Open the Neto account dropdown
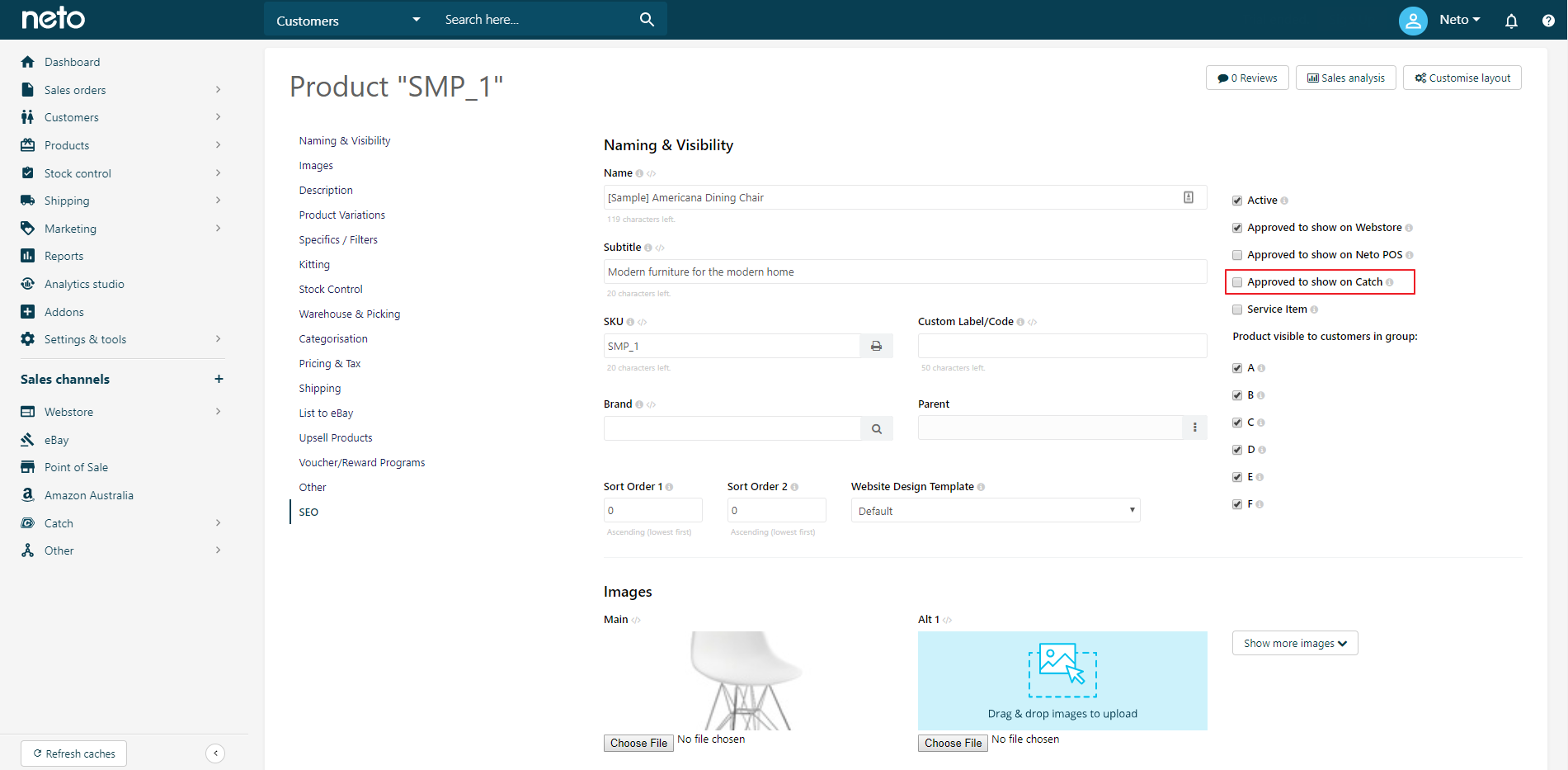 pos(1460,20)
